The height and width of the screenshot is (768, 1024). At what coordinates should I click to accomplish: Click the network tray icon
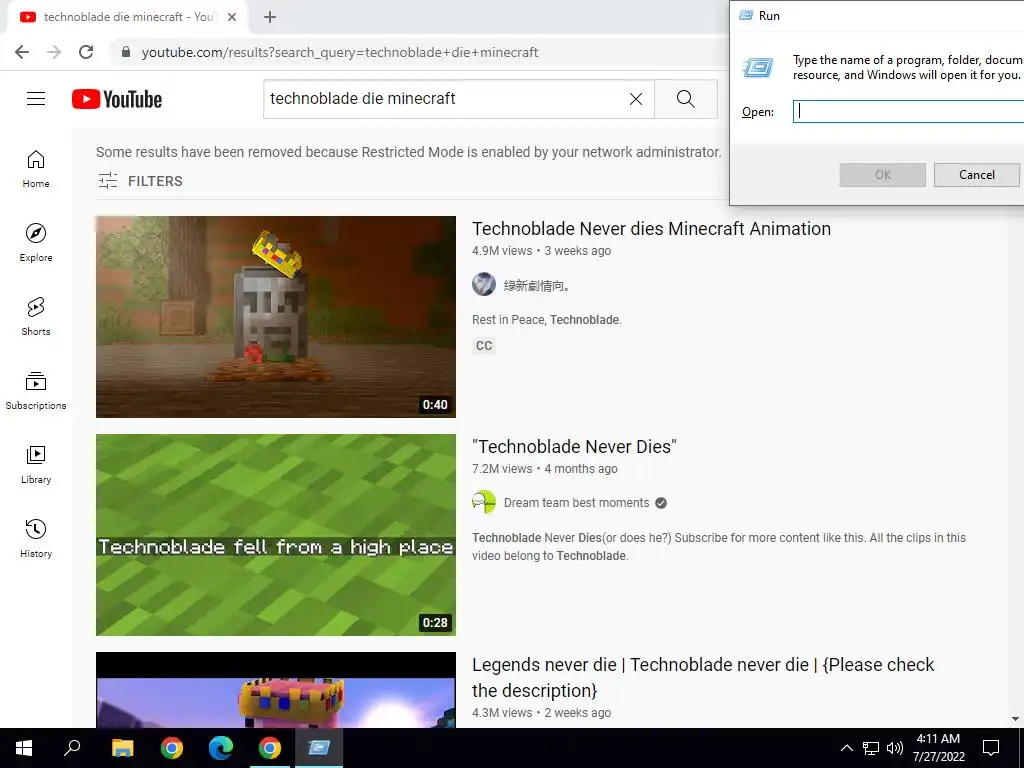click(x=871, y=748)
